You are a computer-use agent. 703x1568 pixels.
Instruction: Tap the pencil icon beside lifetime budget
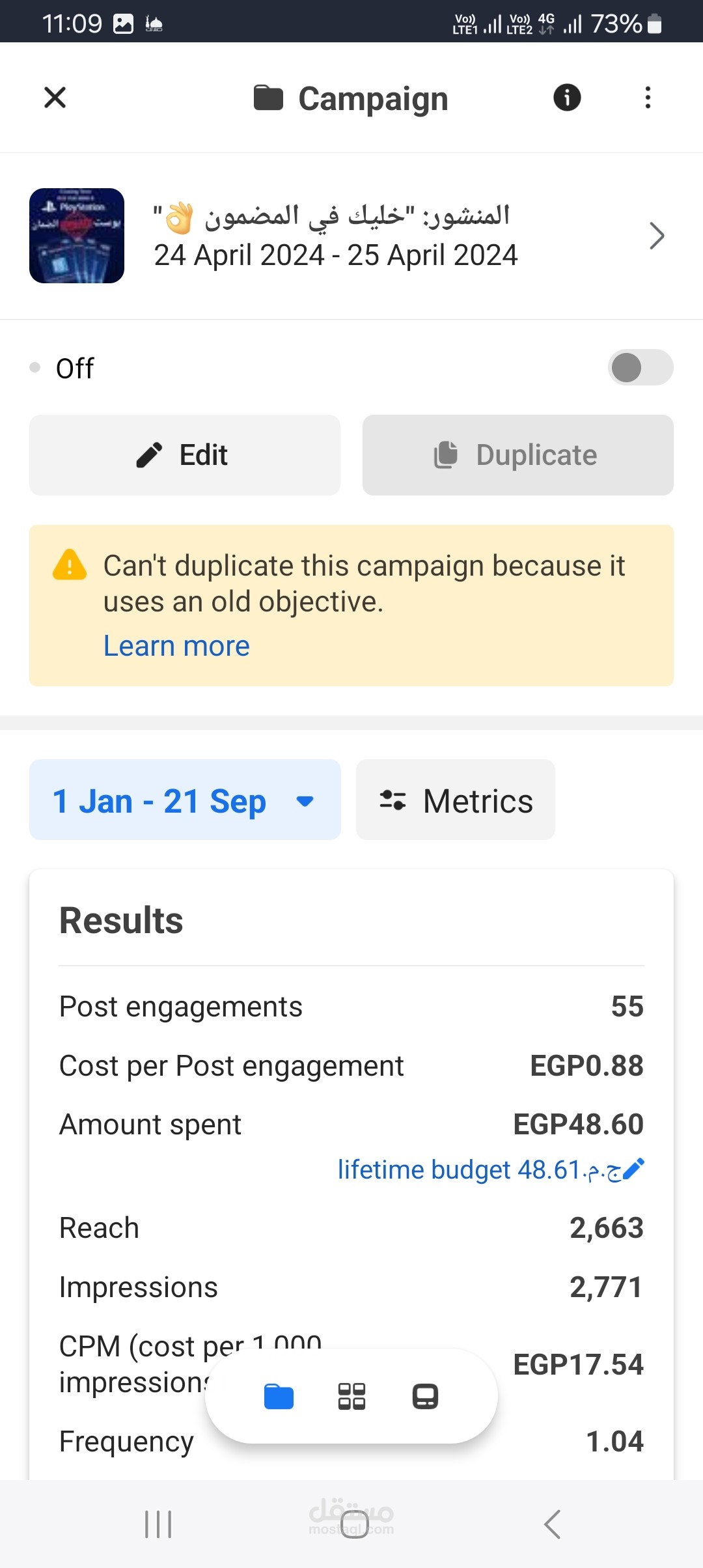coord(633,1169)
